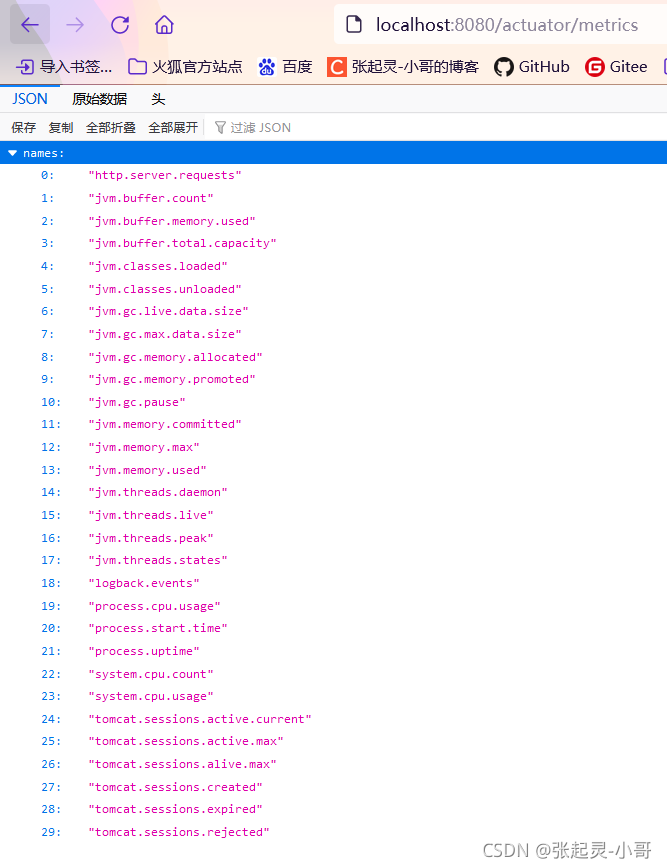Click the value "system.cpu.count"

click(151, 674)
